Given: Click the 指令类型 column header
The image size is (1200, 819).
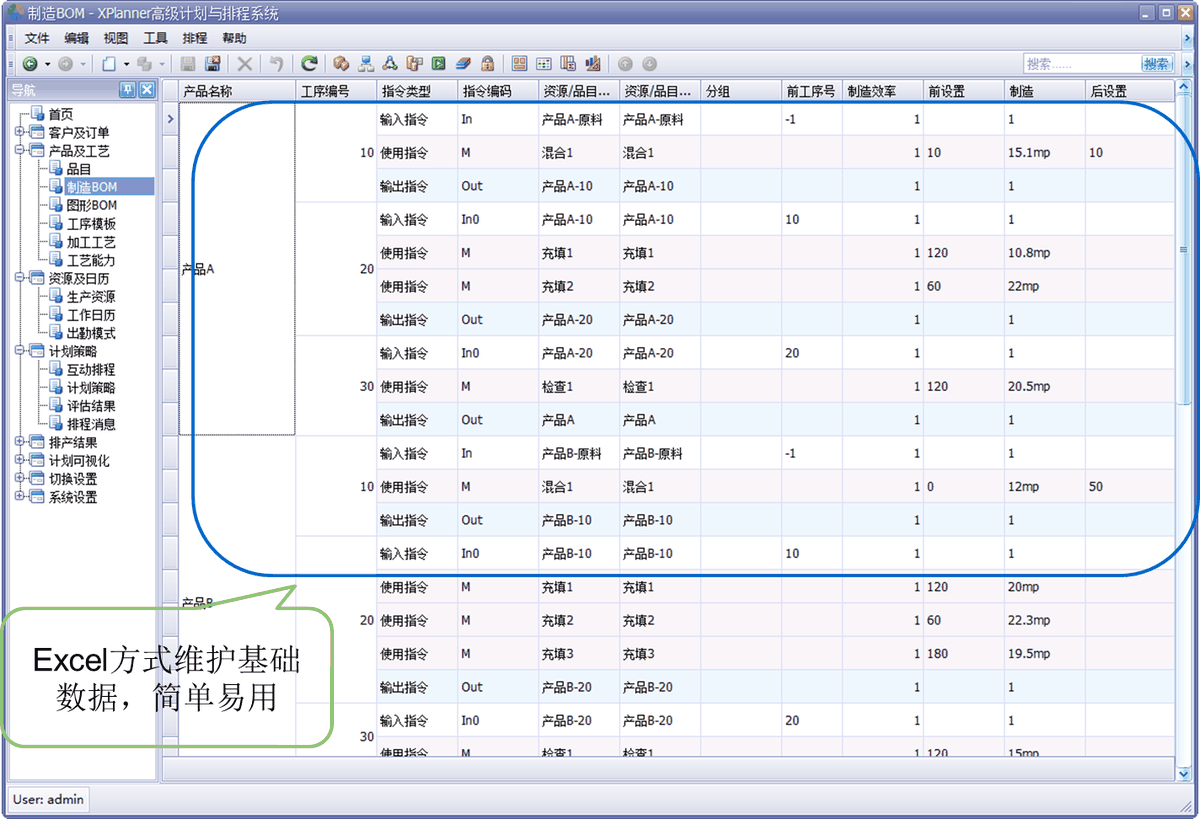Looking at the screenshot, I should (416, 91).
